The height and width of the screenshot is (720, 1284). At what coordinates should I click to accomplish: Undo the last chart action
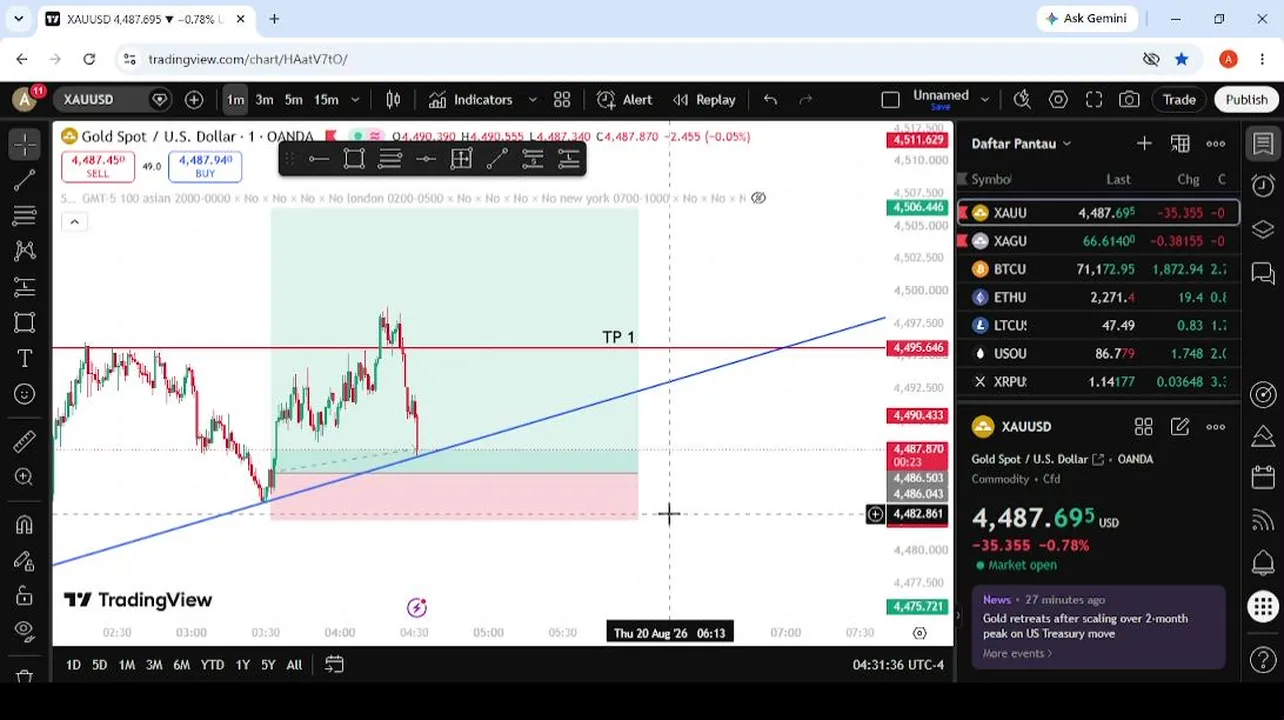point(770,99)
